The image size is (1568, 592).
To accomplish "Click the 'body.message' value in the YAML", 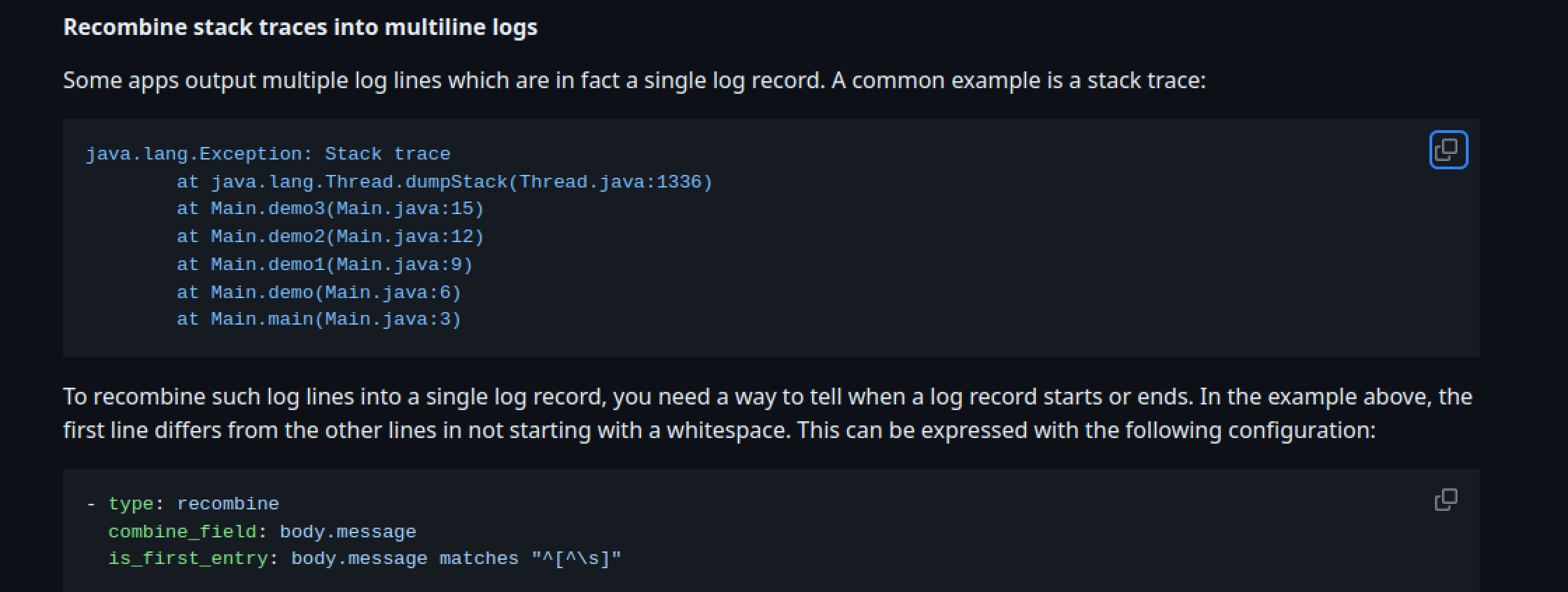I will 347,531.
